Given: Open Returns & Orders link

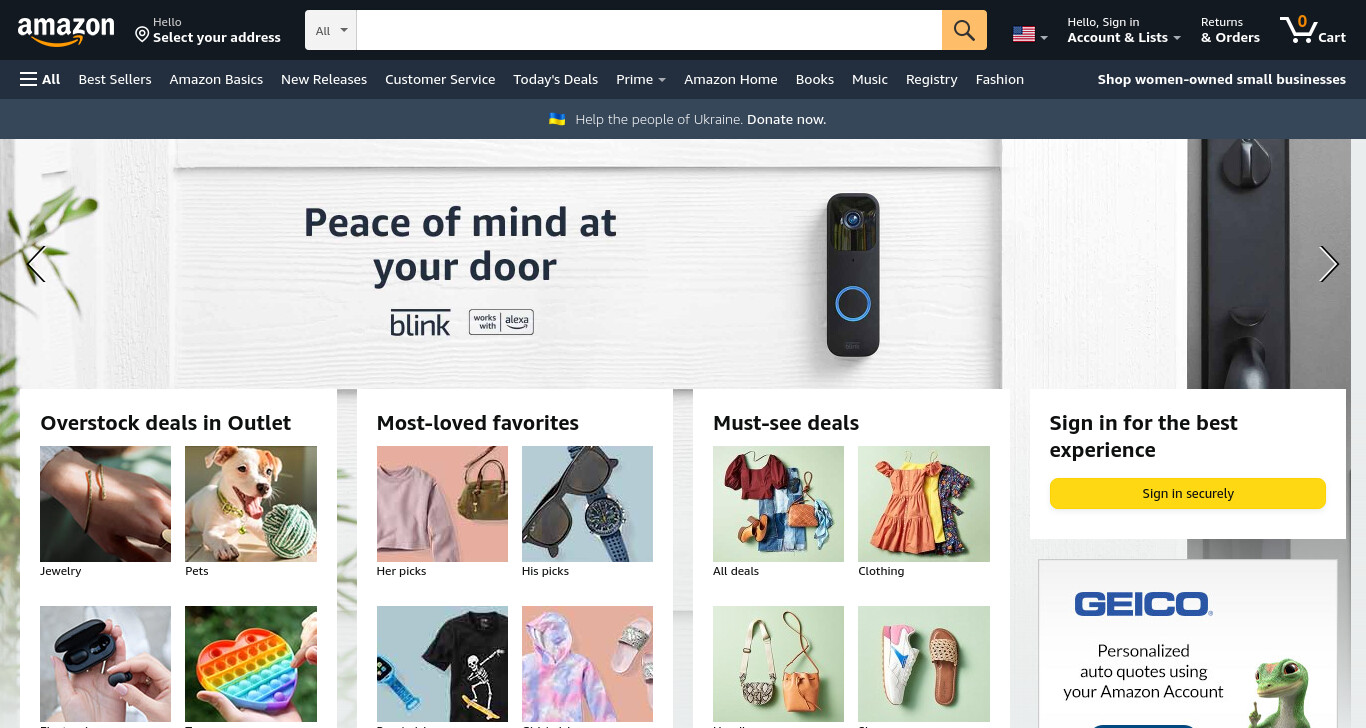Looking at the screenshot, I should tap(1230, 30).
